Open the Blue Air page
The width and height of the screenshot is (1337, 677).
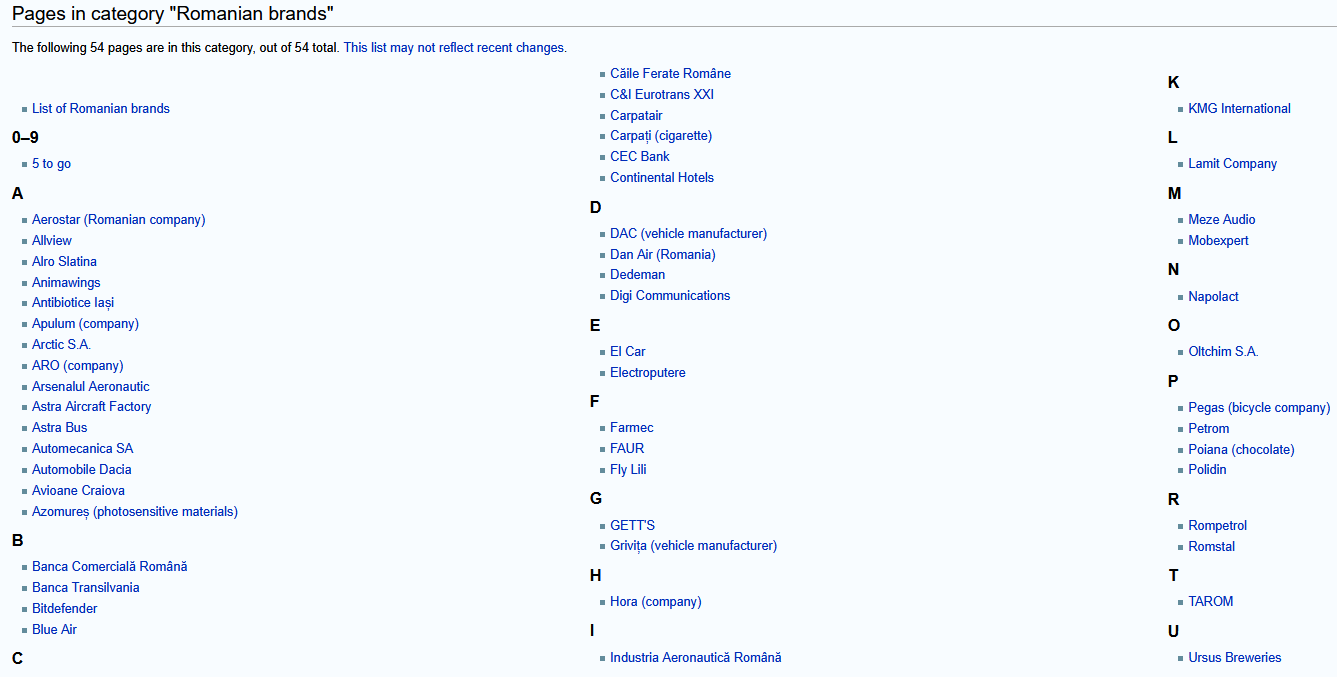(54, 629)
